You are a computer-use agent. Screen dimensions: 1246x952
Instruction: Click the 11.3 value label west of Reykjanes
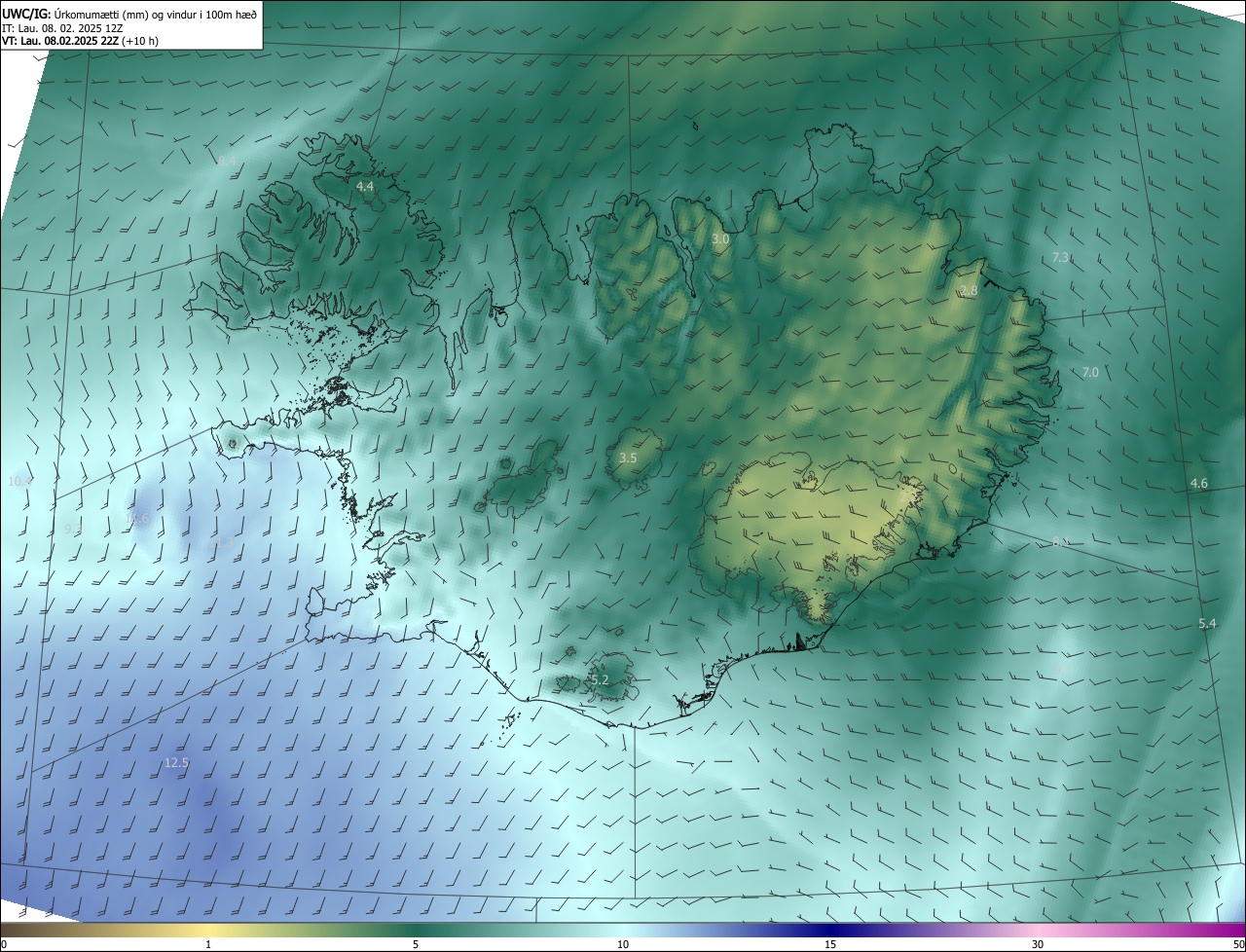click(223, 543)
